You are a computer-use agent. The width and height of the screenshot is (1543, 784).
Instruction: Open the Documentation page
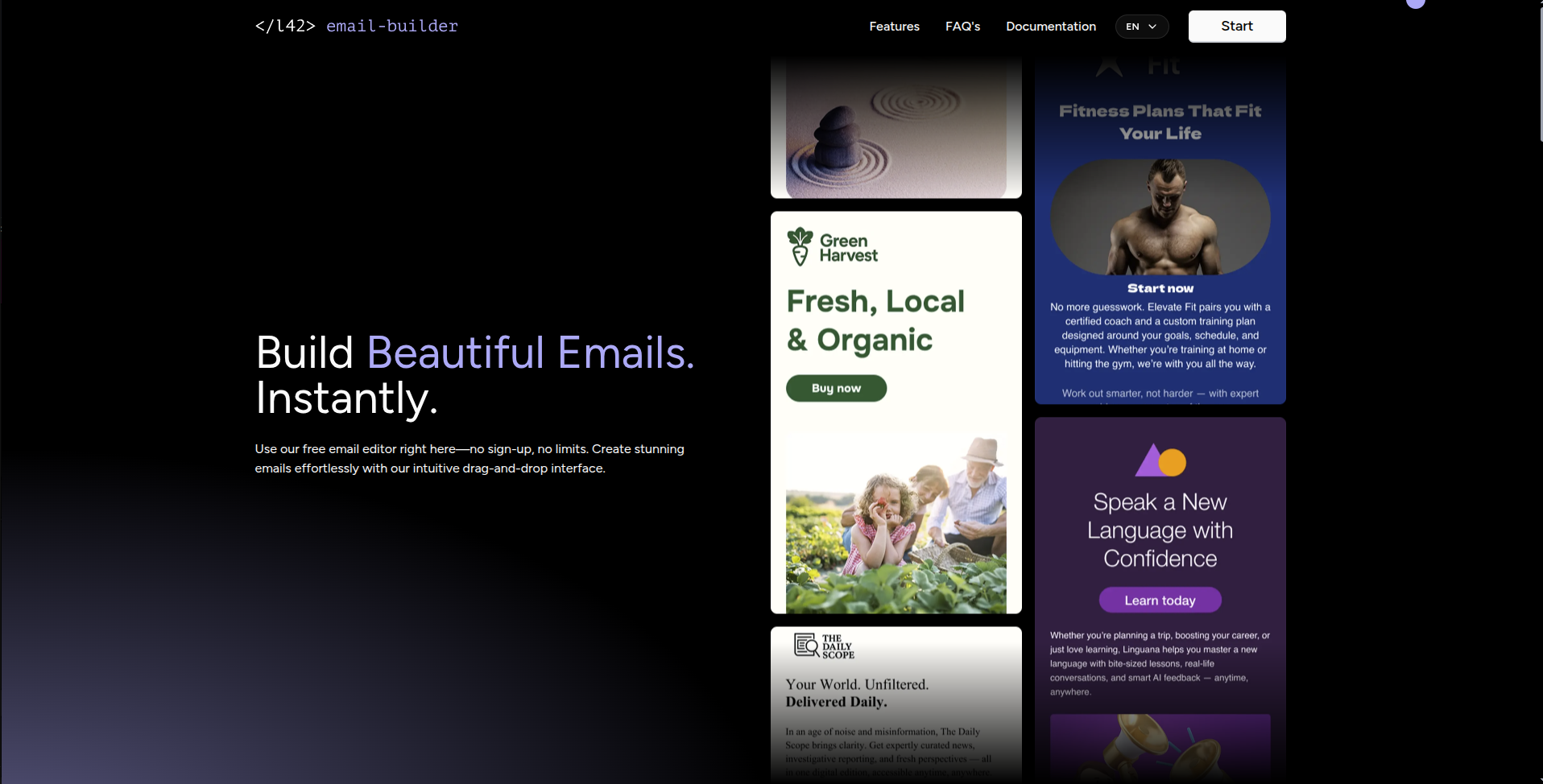(1051, 26)
